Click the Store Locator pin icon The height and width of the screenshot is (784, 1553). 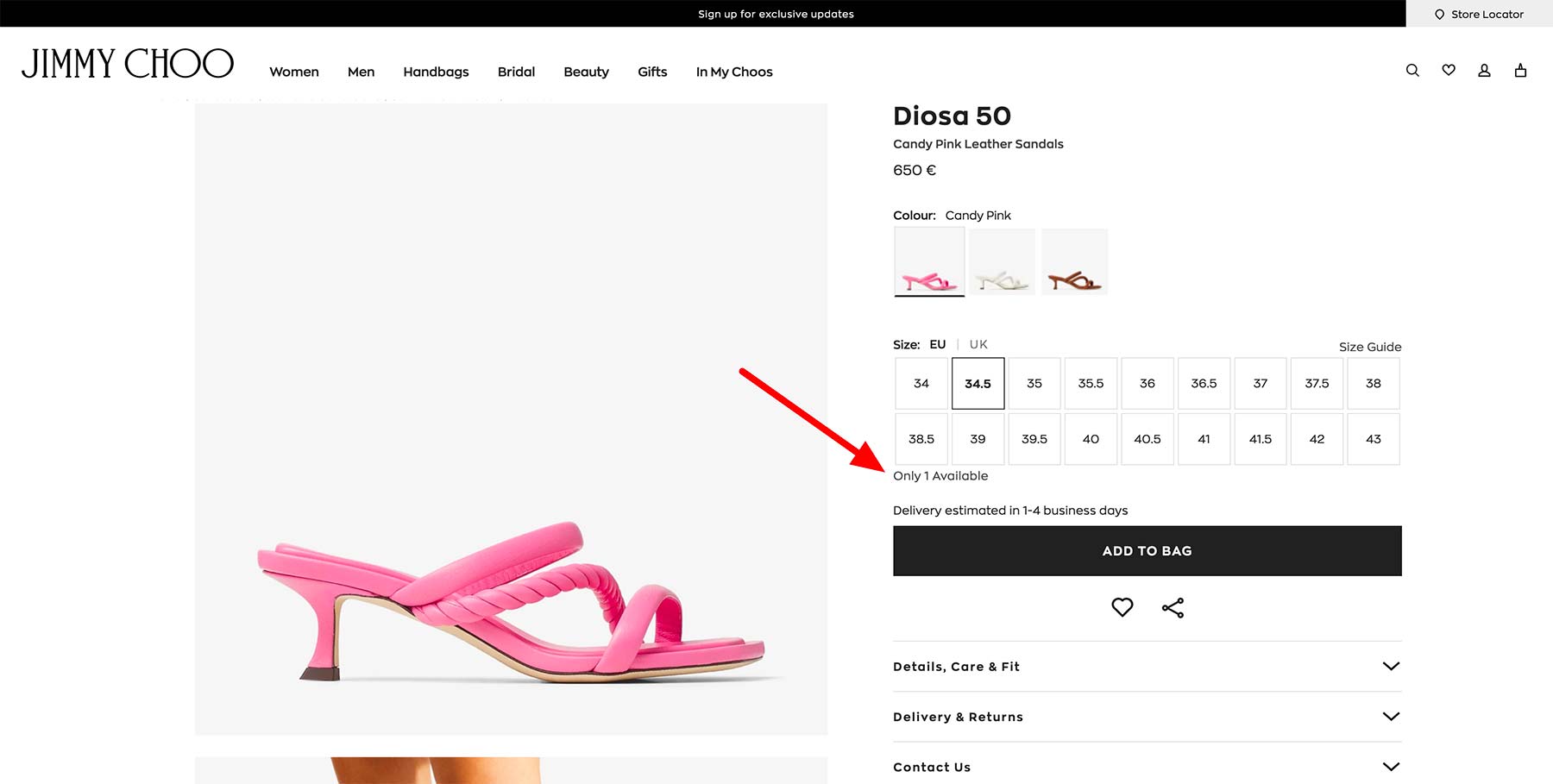tap(1439, 15)
